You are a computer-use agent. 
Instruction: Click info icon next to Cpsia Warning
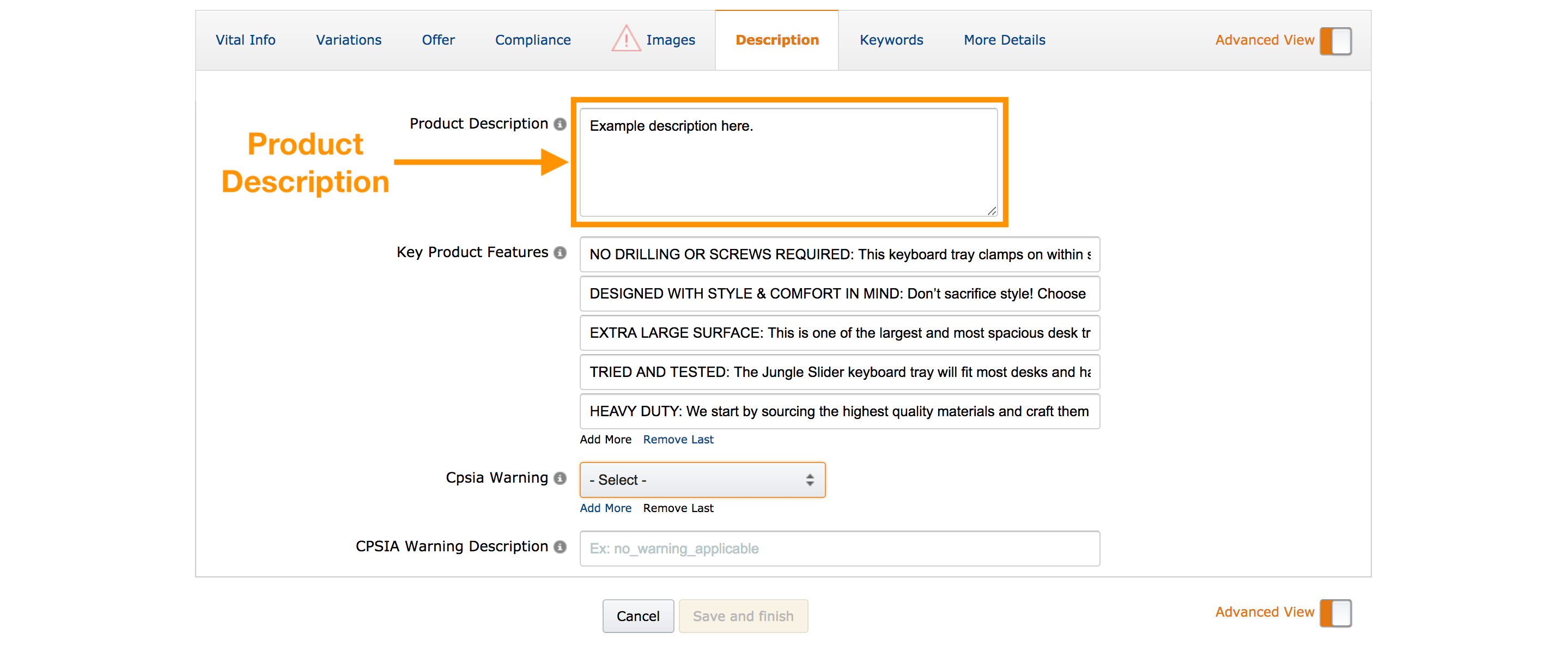(560, 478)
